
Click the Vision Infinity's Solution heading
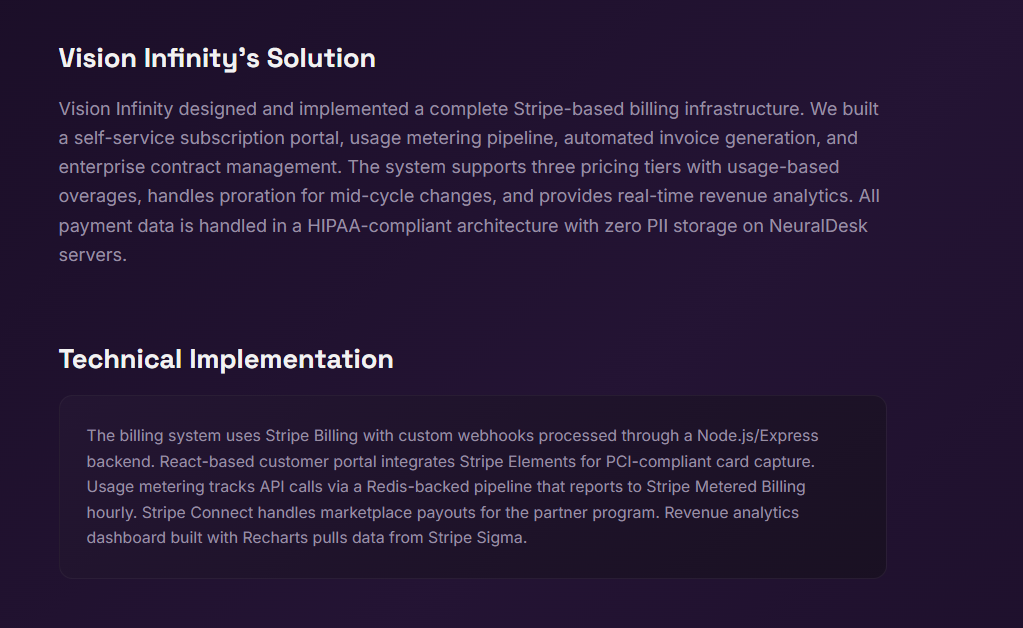[x=217, y=59]
